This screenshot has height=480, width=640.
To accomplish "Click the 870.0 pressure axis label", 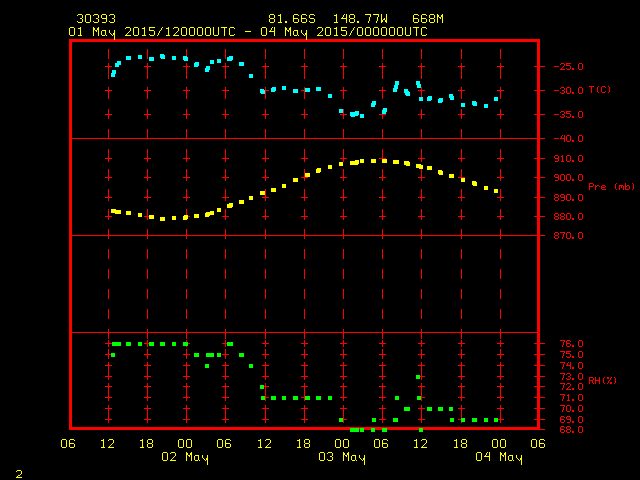I will coord(568,236).
